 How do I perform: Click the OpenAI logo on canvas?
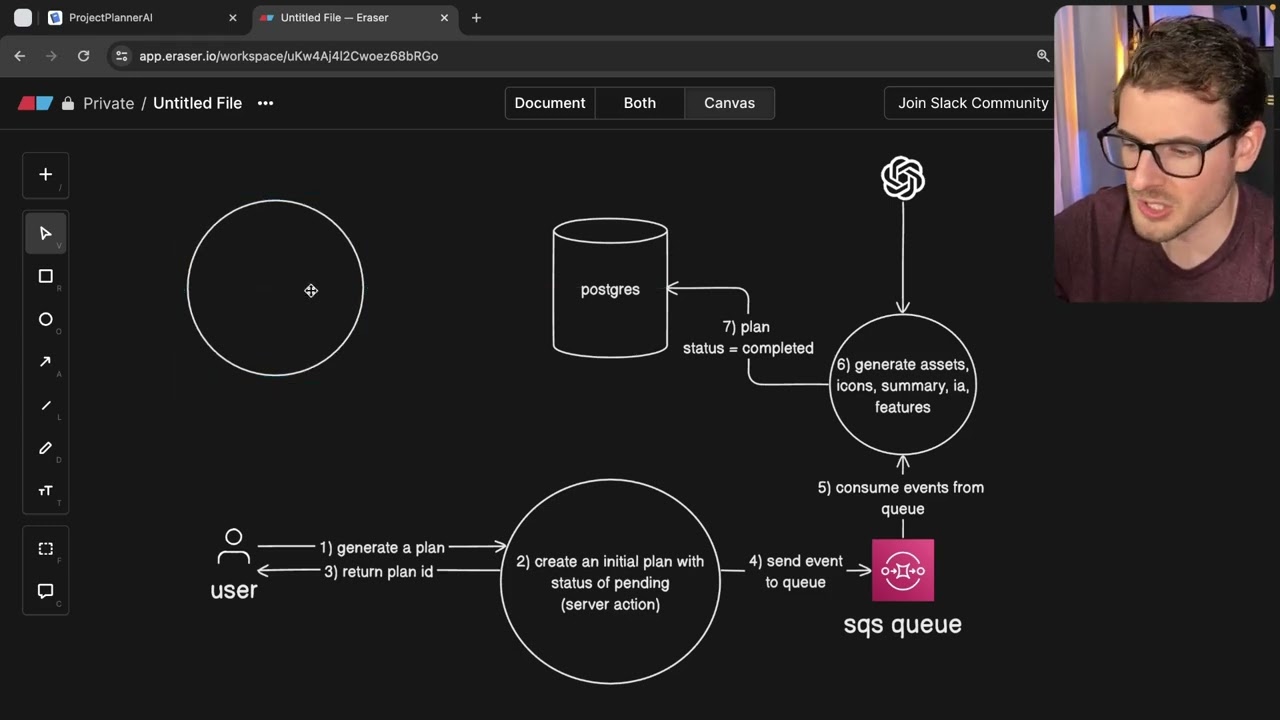(x=903, y=178)
